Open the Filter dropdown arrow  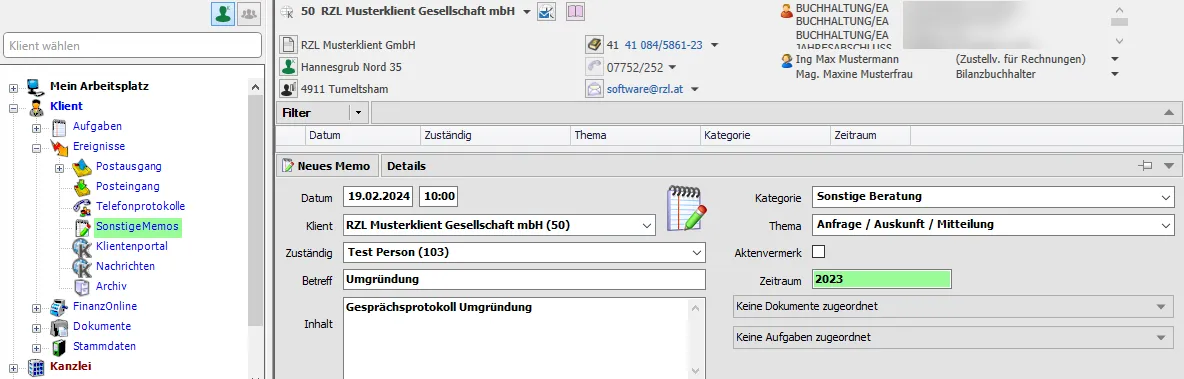pos(358,112)
